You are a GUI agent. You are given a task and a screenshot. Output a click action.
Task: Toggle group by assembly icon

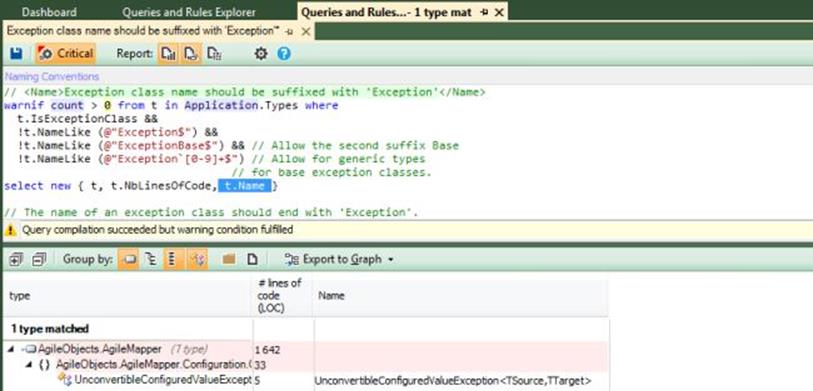(128, 259)
